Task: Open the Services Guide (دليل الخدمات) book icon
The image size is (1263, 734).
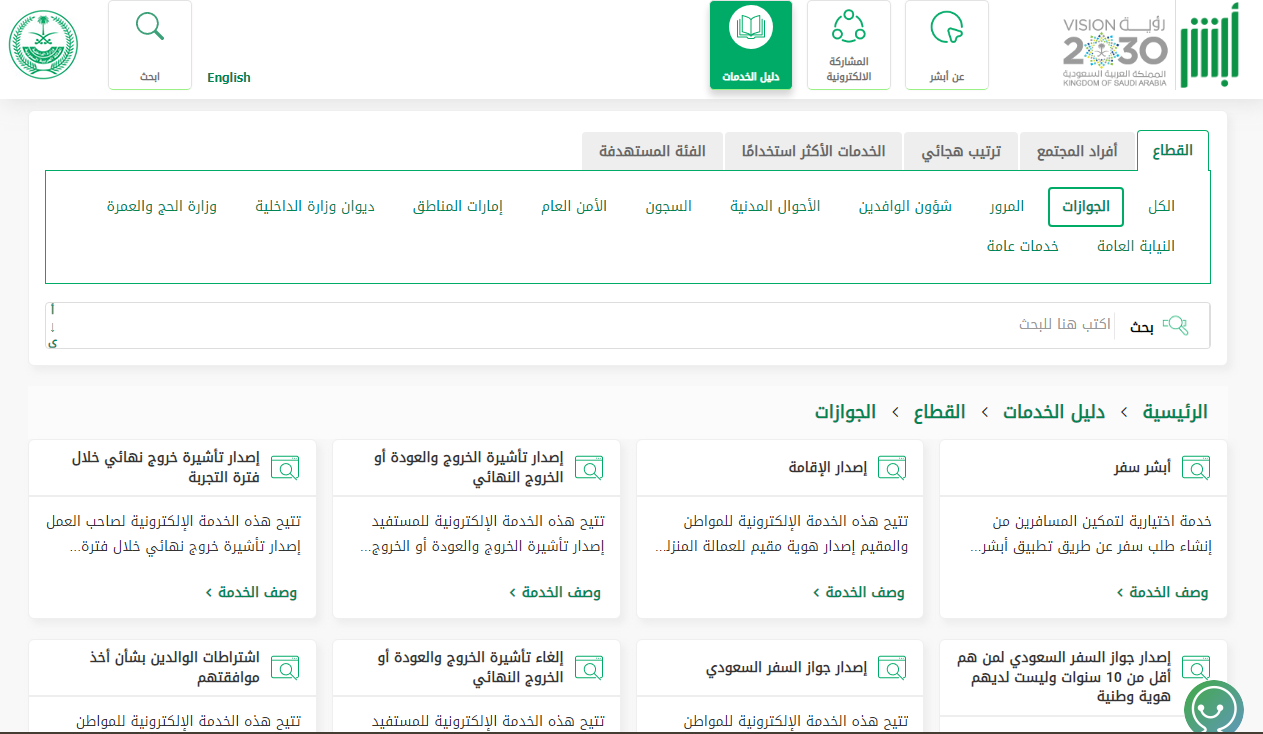Action: [750, 30]
